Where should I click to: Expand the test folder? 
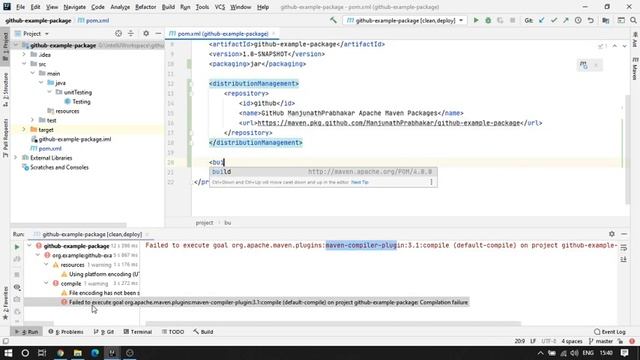tap(33, 120)
